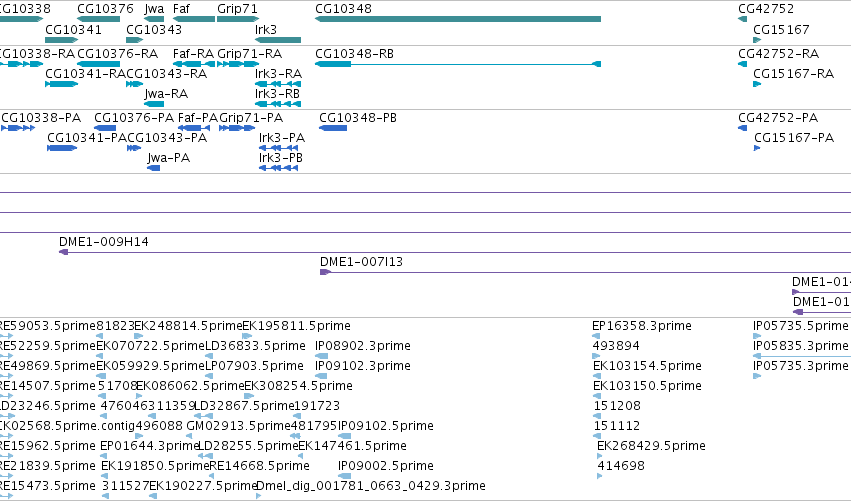Select the Irk3-PB protein label
Screen dimensions: 851x501
tap(281, 158)
